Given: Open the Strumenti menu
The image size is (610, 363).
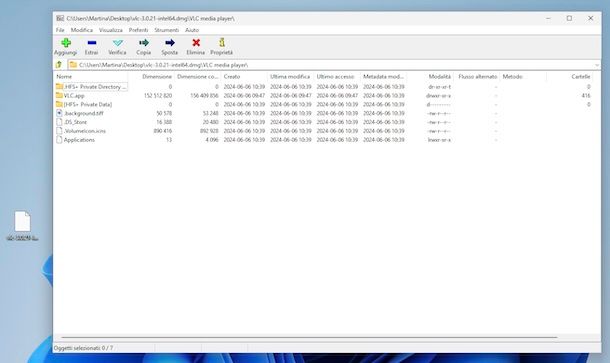Looking at the screenshot, I should tap(167, 30).
